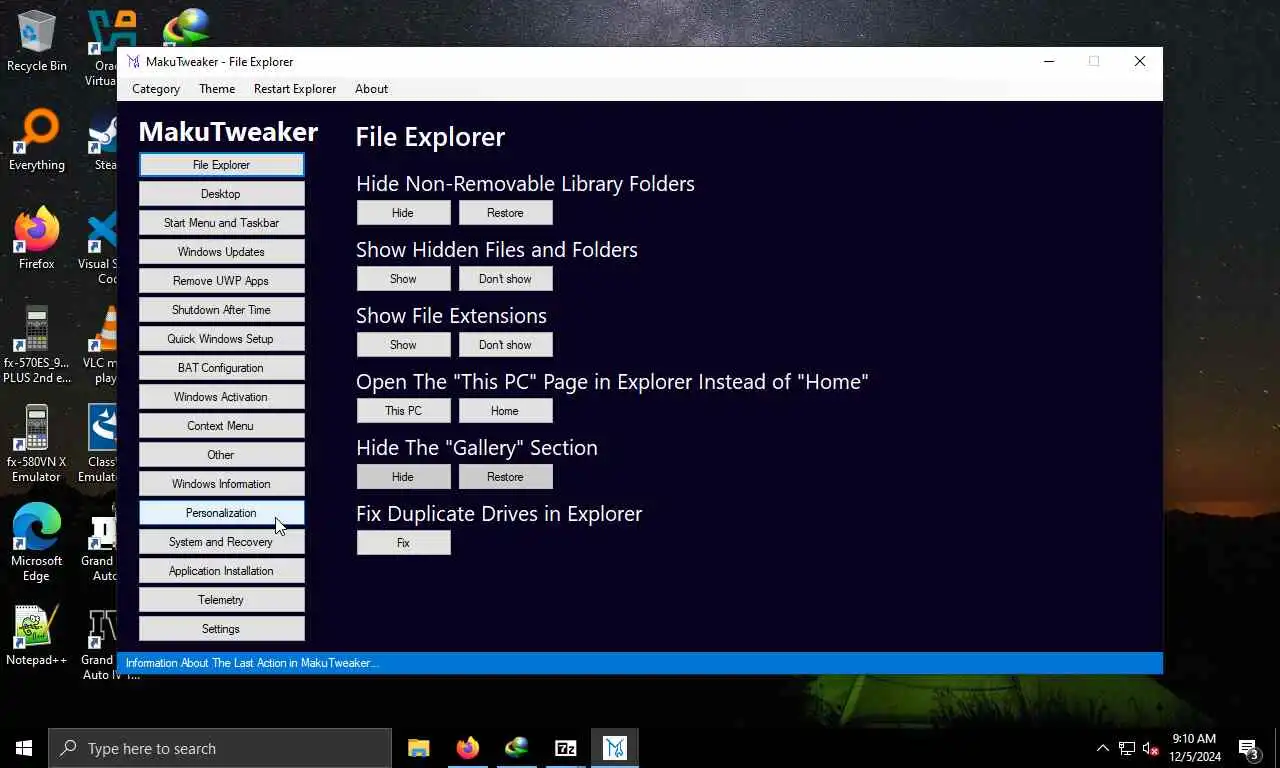Open the Category menu
Viewport: 1280px width, 768px height.
[156, 89]
